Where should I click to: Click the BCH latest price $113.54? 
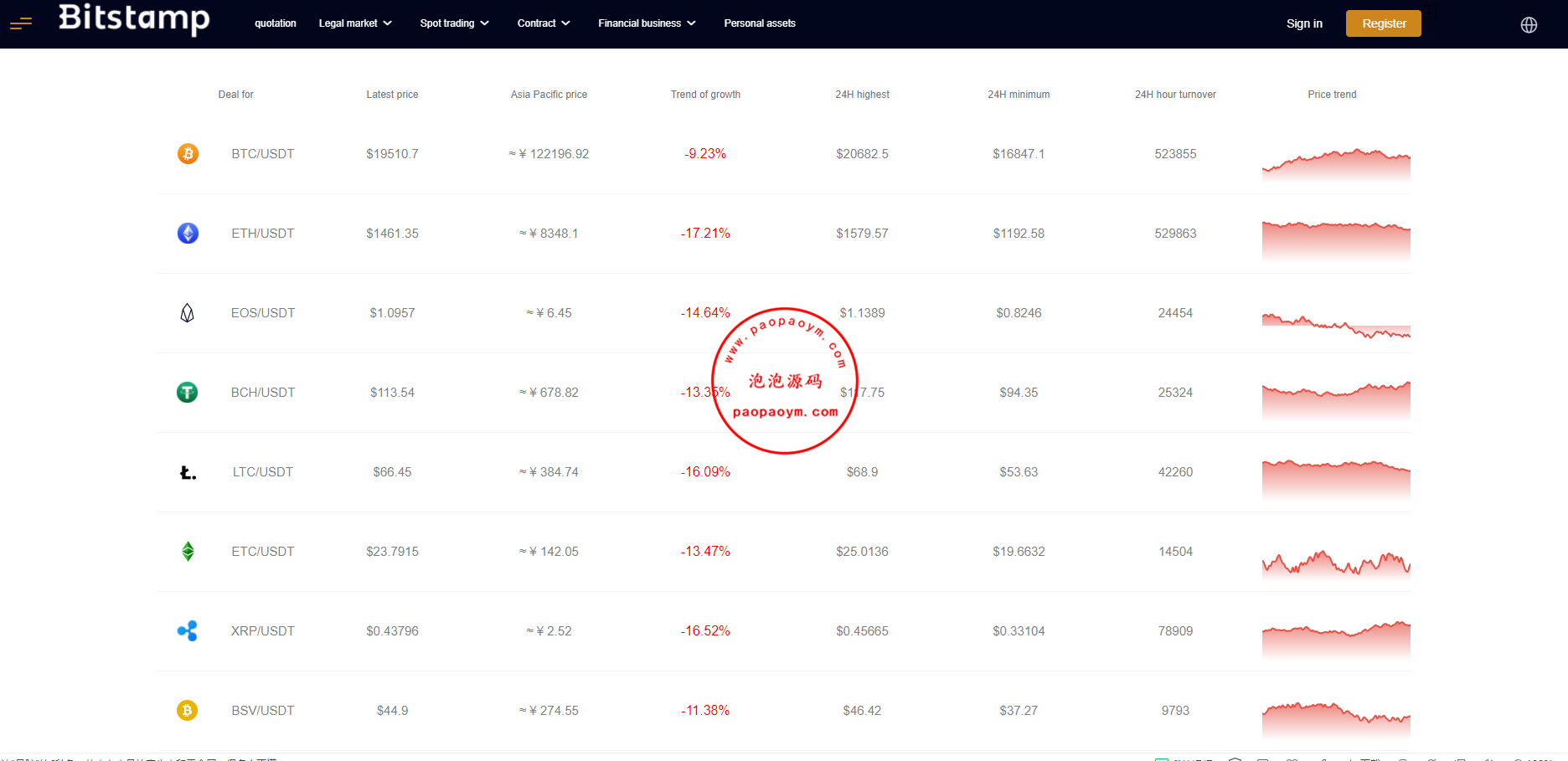392,393
